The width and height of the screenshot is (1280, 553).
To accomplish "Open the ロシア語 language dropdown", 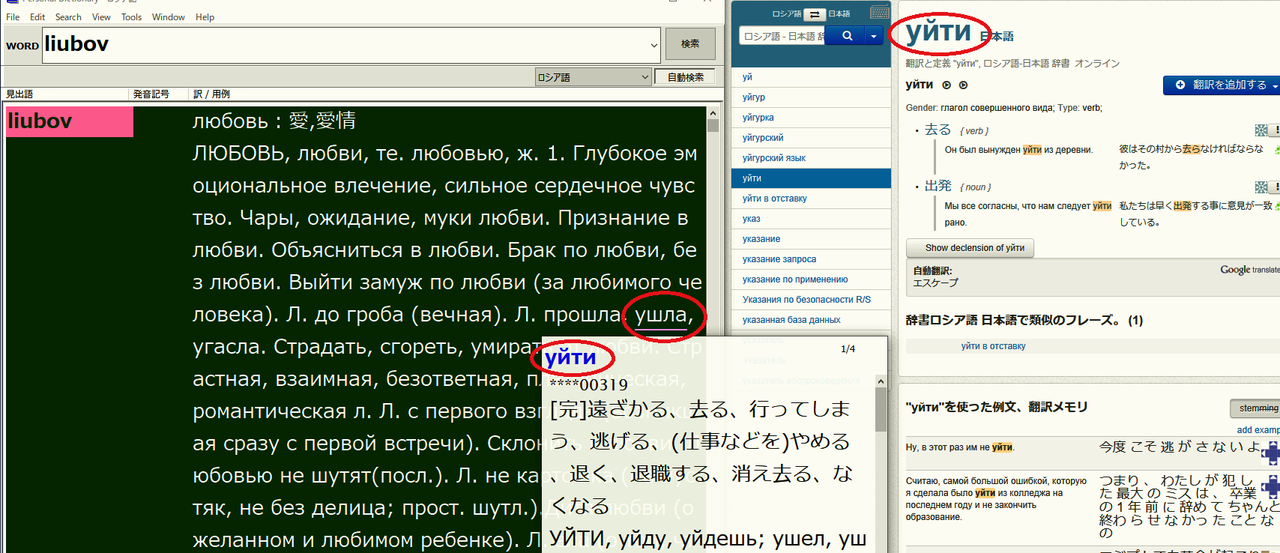I will [x=591, y=77].
